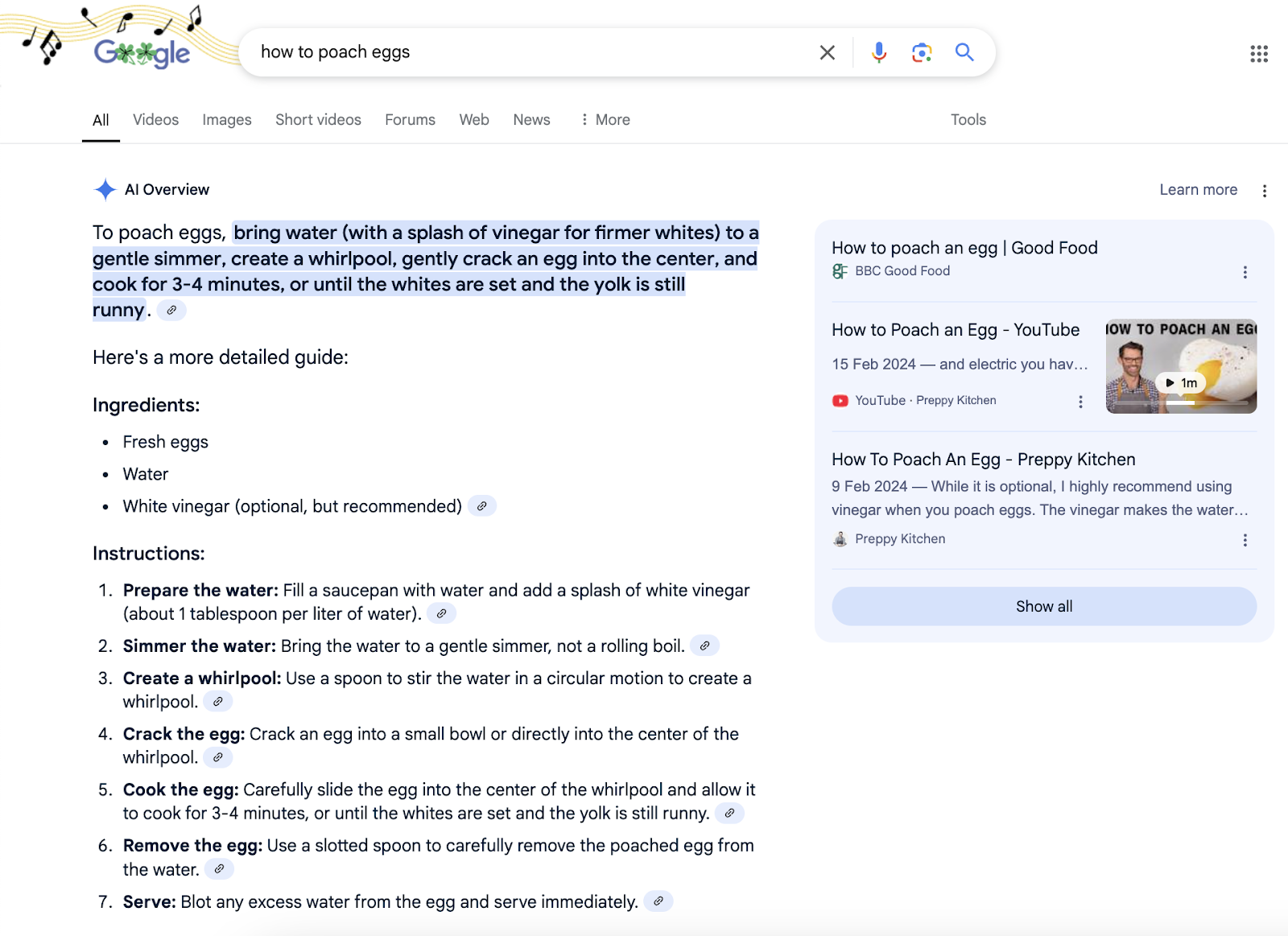Click the 'Instructions:' heading text

(148, 554)
